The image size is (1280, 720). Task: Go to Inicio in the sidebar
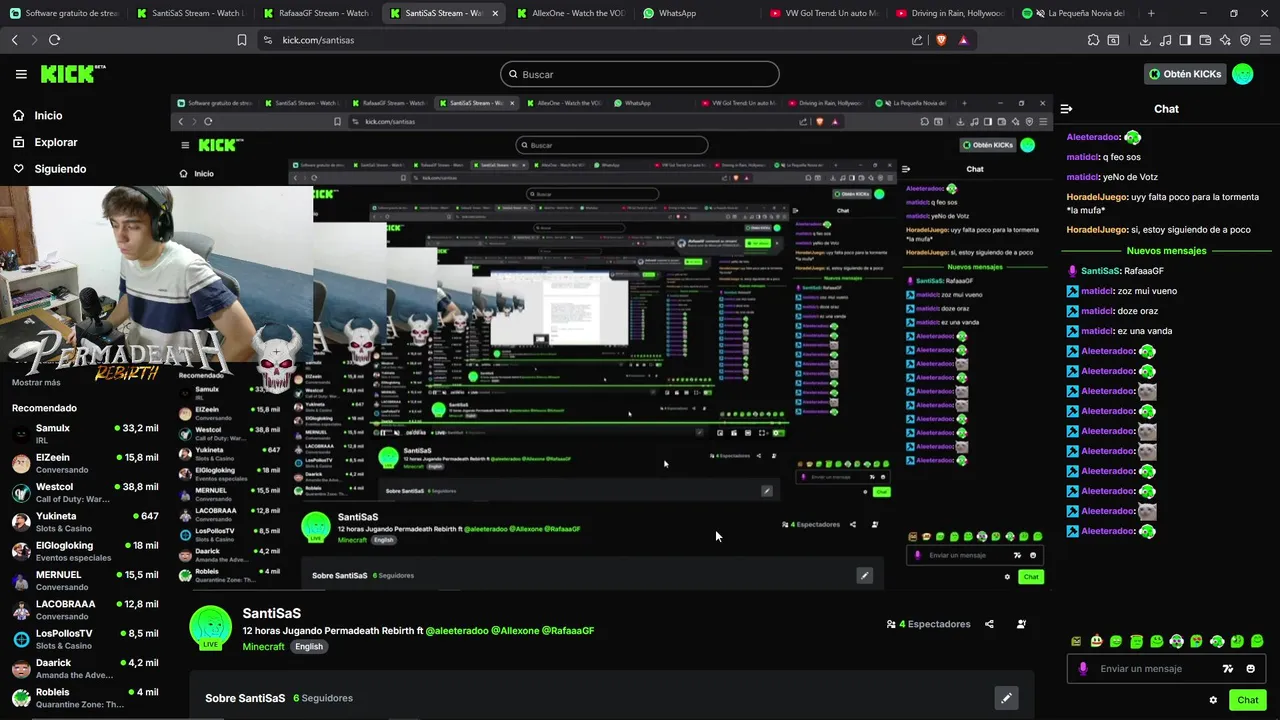pyautogui.click(x=38, y=115)
